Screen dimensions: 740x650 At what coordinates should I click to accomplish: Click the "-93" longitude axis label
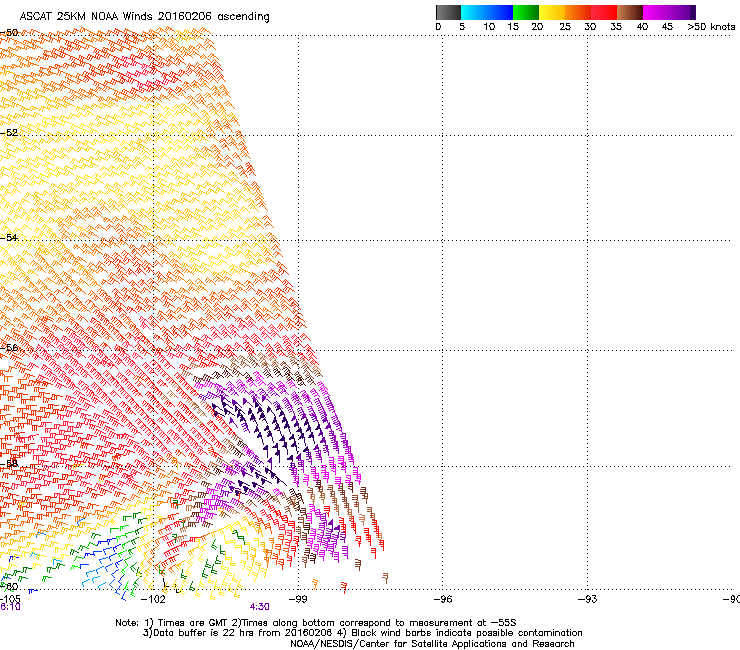click(588, 599)
